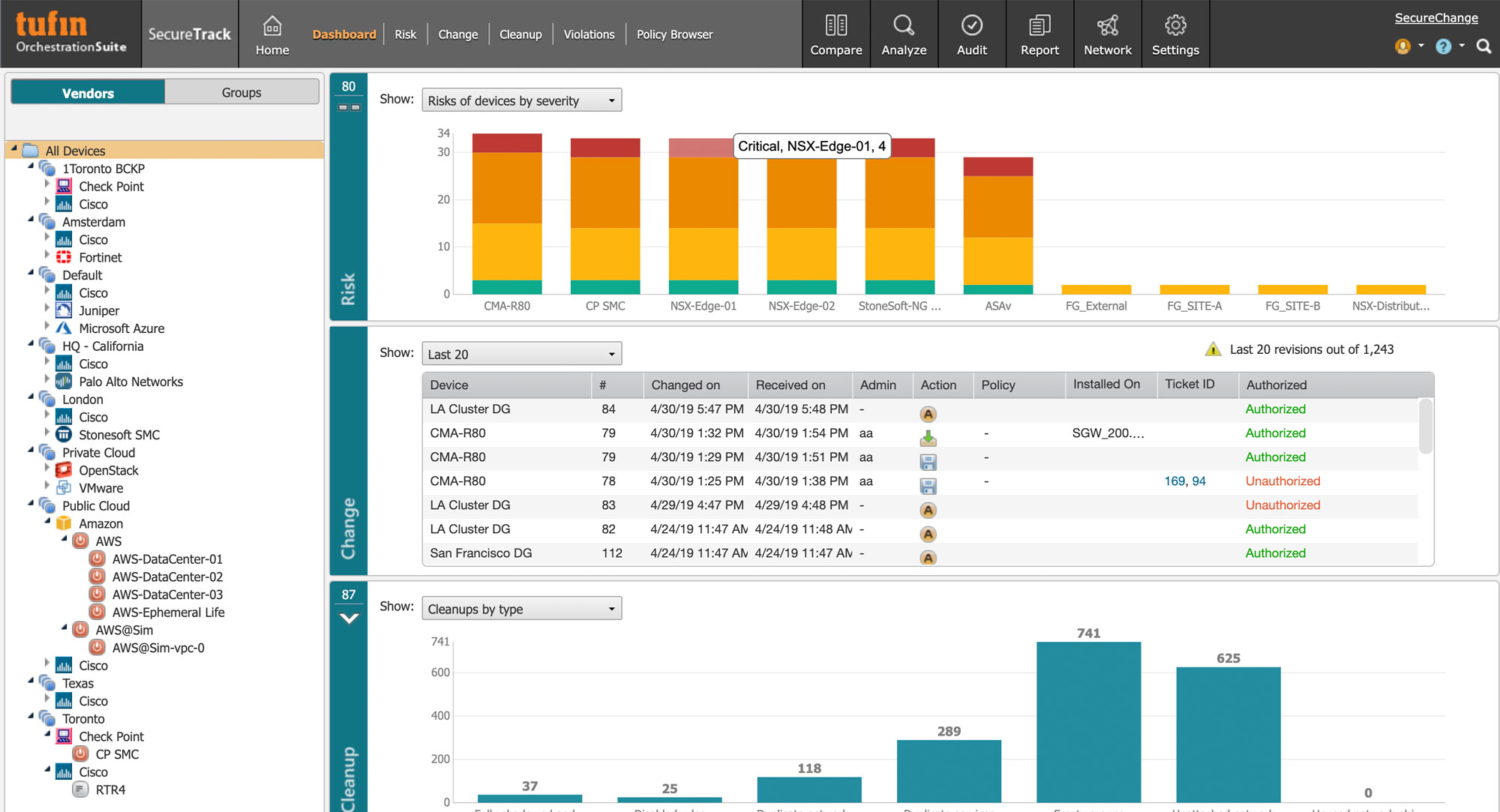The height and width of the screenshot is (812, 1500).
Task: Click the 625 cleanup bar
Action: point(1228,734)
